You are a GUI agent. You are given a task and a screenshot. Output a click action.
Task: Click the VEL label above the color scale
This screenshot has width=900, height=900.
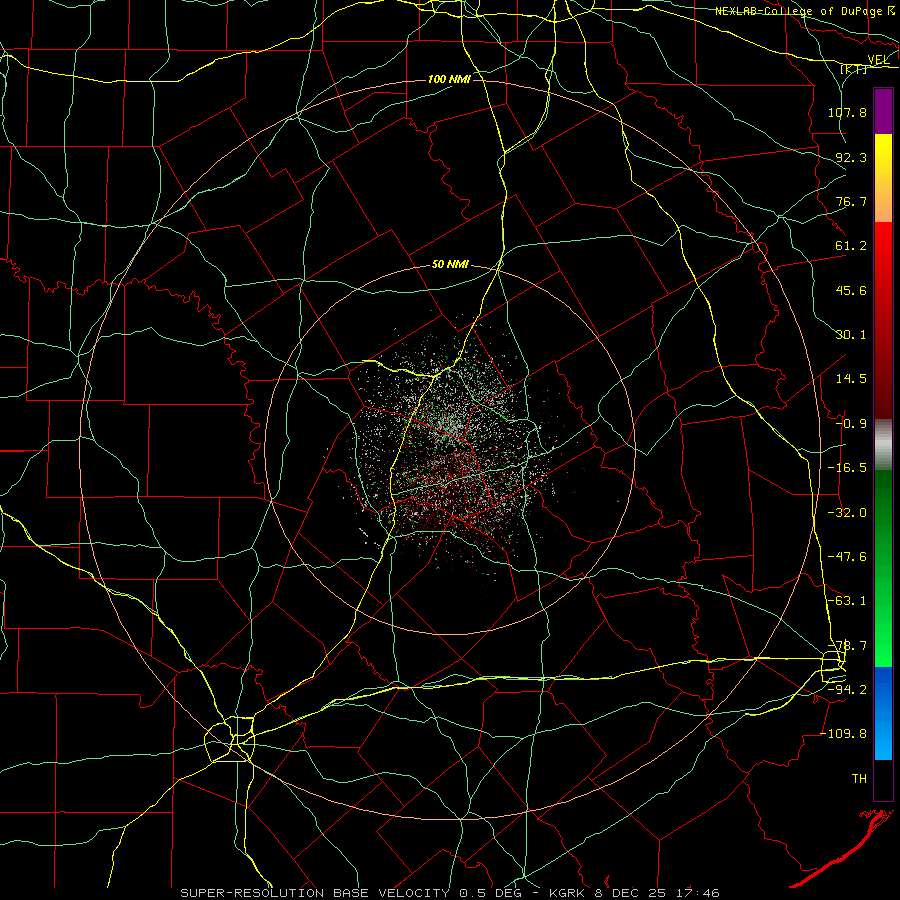coord(878,60)
